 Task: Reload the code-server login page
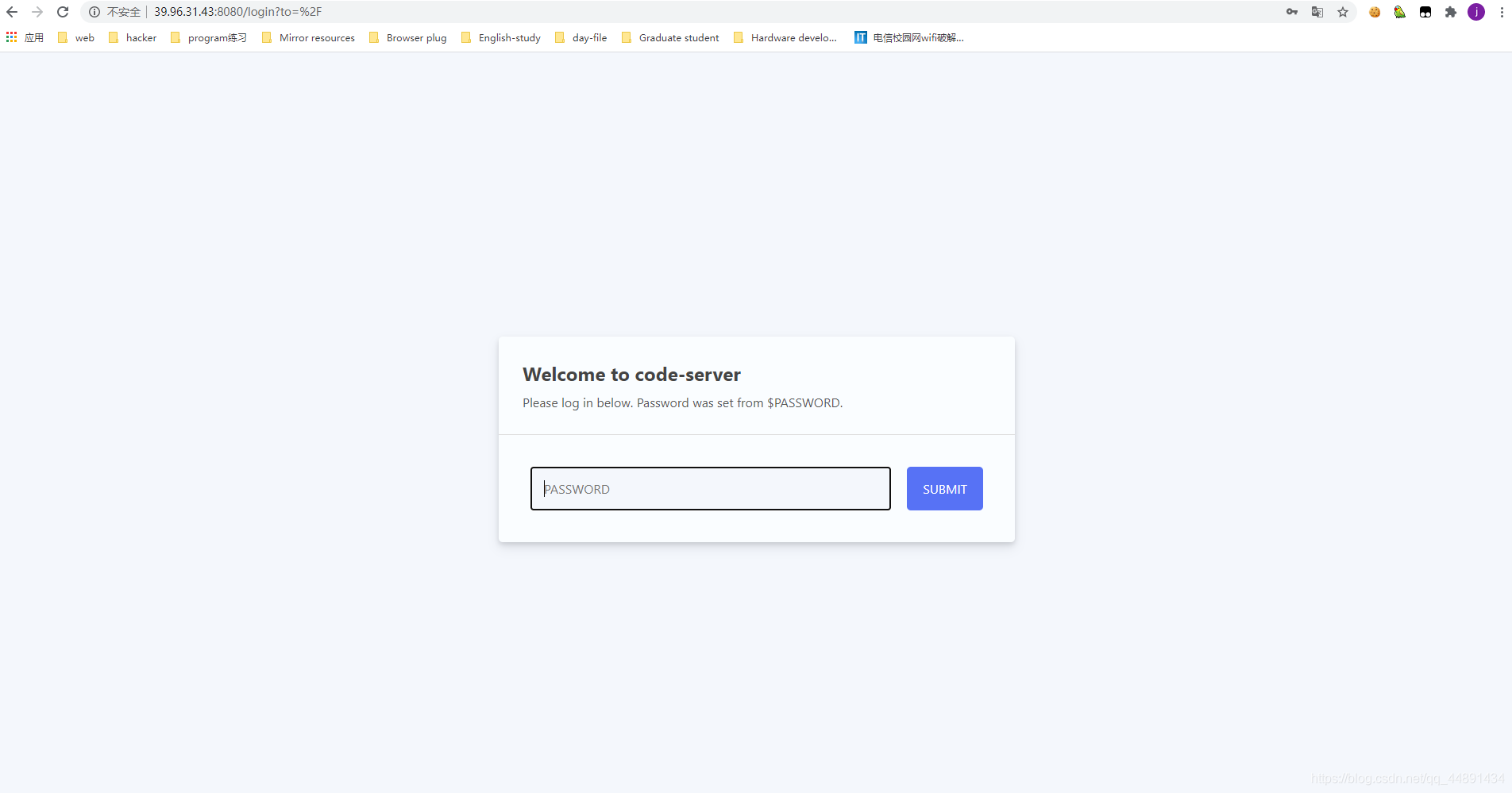point(63,12)
